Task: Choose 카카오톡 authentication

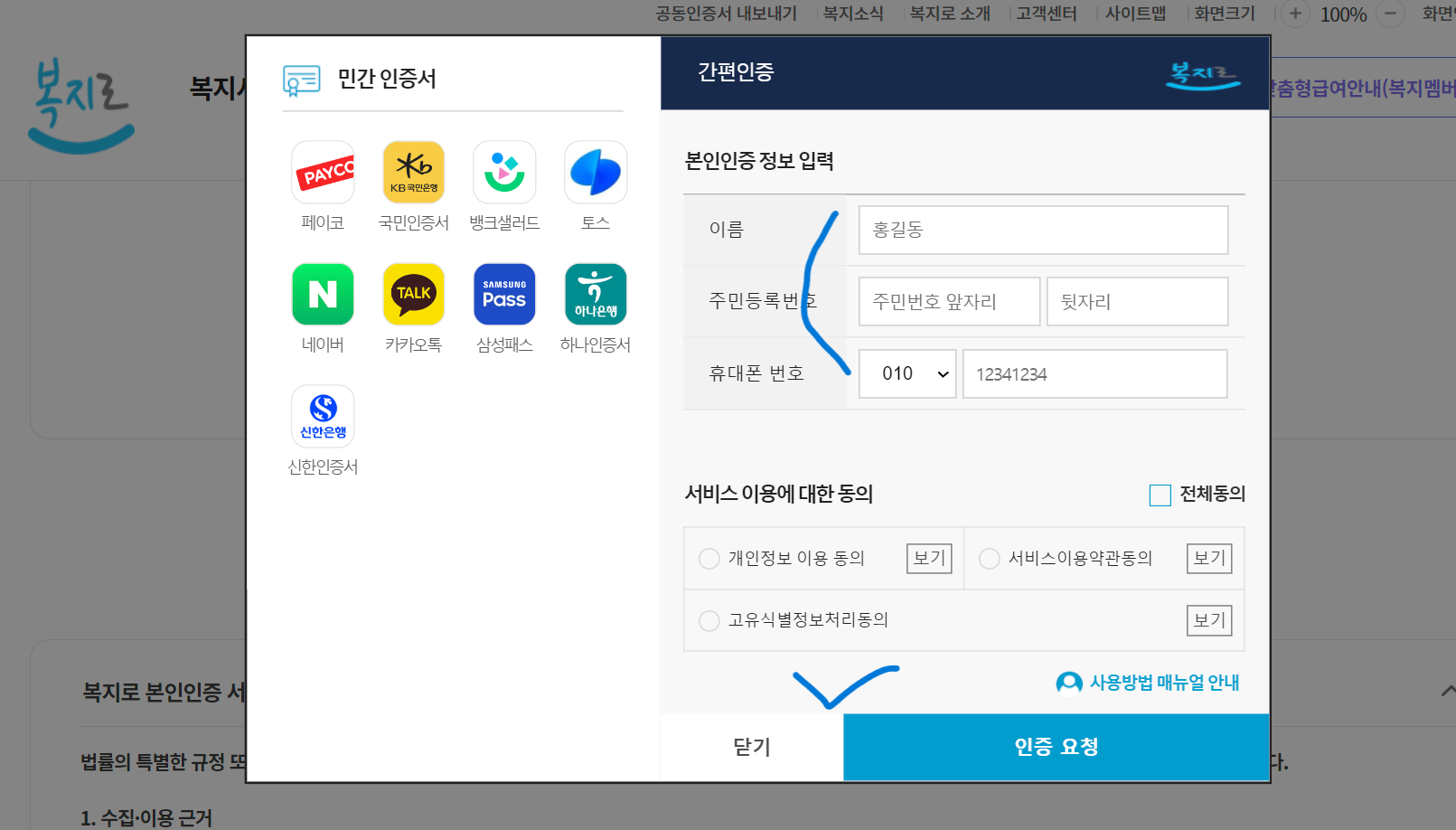Action: point(413,294)
